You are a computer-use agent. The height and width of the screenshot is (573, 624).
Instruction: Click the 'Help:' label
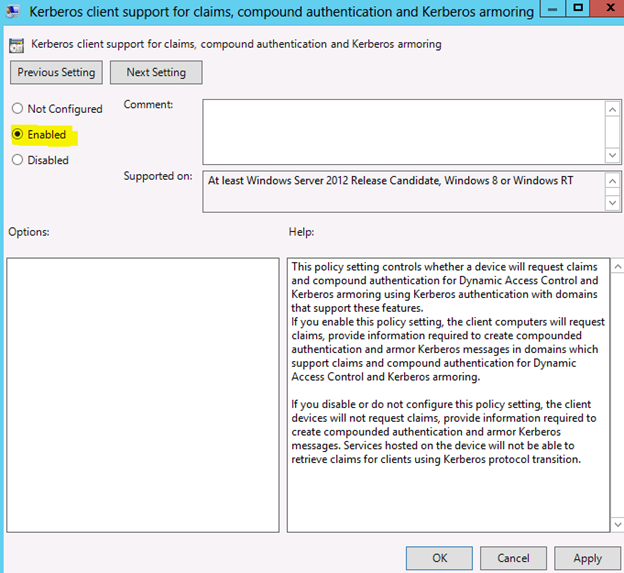(301, 232)
